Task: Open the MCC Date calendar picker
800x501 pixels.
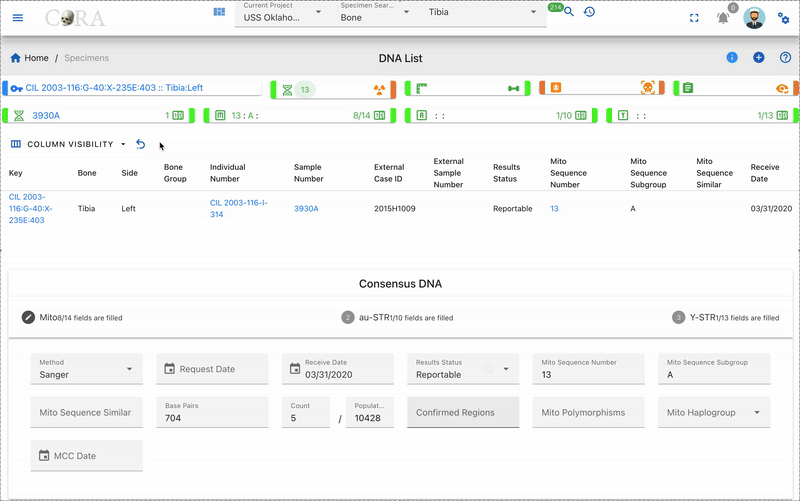Action: (x=44, y=455)
